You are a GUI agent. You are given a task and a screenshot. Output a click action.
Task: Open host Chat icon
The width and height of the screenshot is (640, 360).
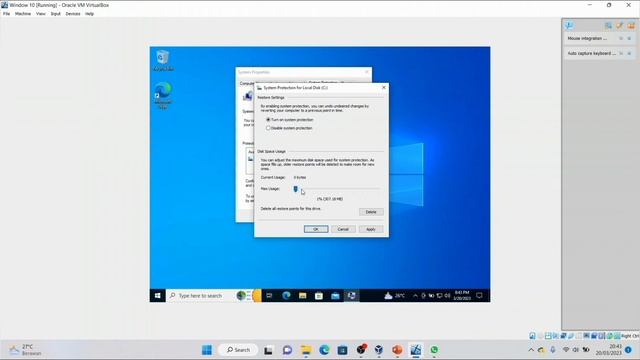[x=287, y=350]
